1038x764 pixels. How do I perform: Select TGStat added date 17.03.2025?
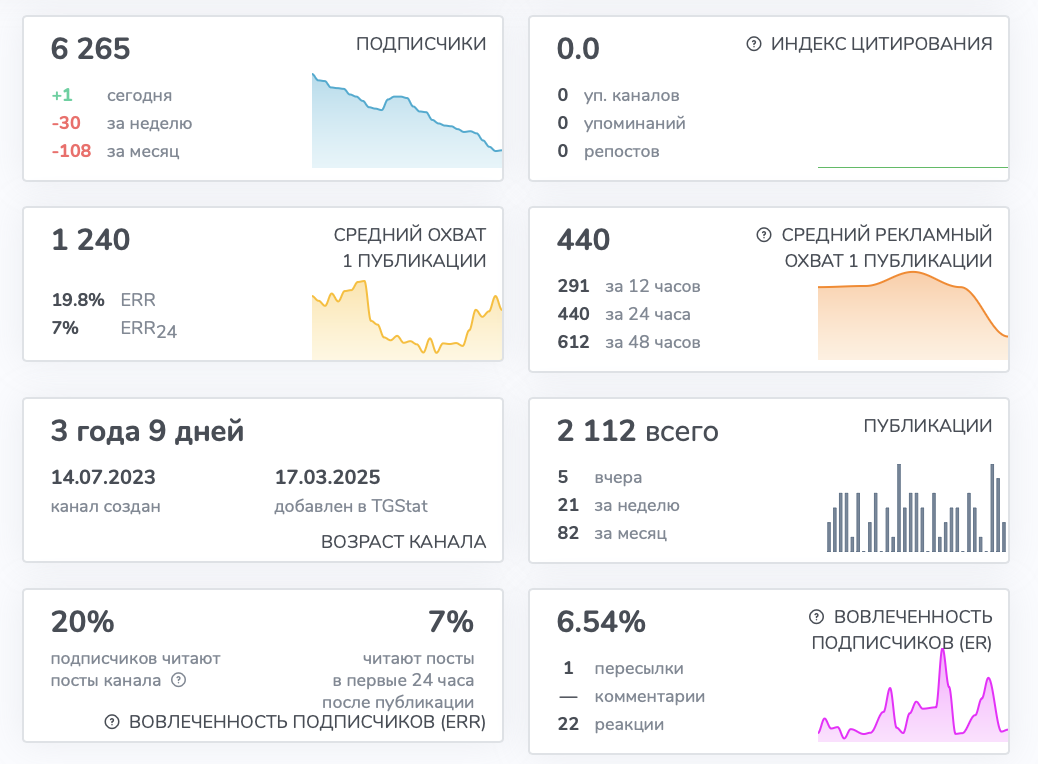328,477
